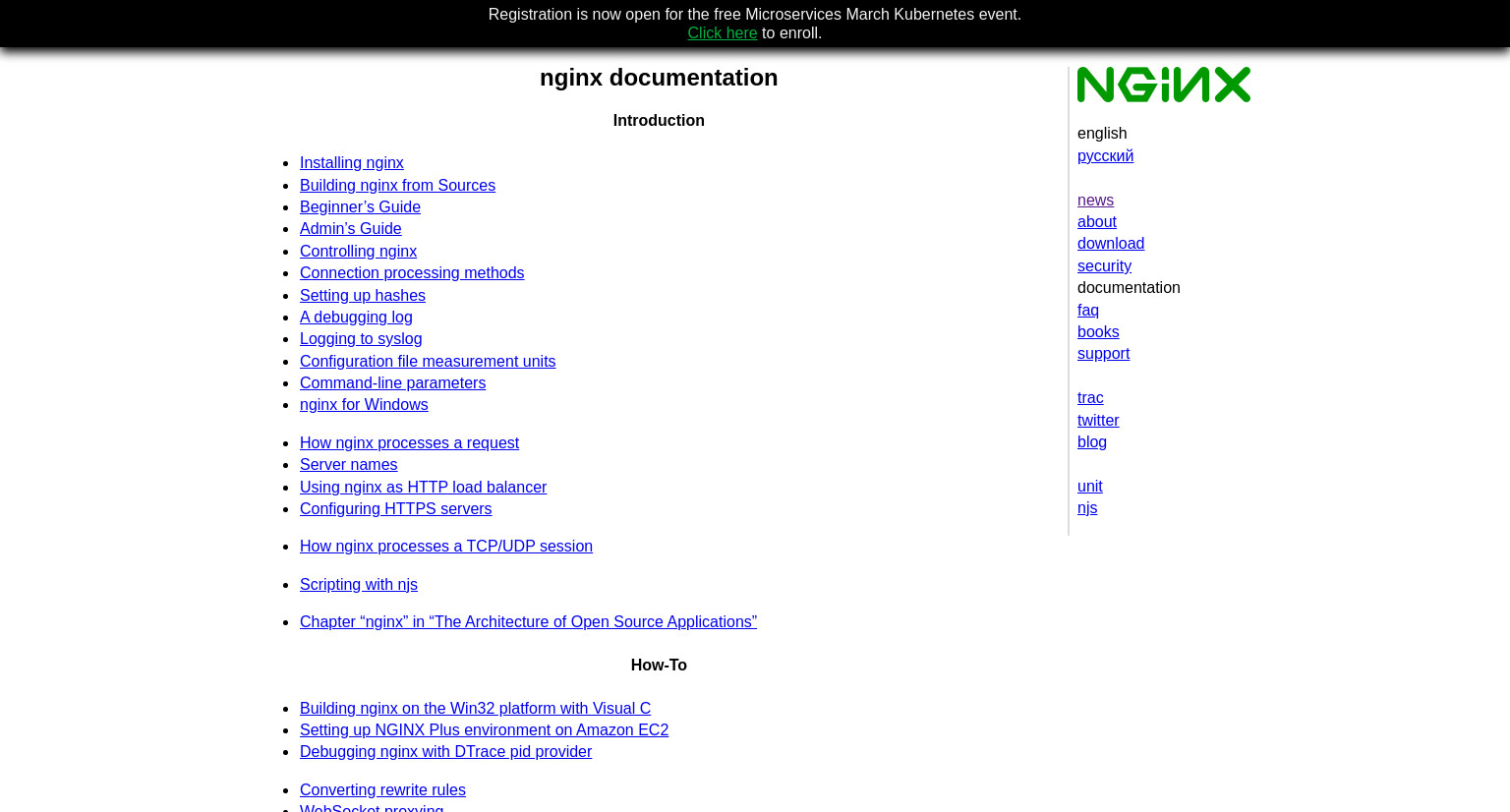The height and width of the screenshot is (812, 1510).
Task: Open A debugging log page
Action: (356, 318)
